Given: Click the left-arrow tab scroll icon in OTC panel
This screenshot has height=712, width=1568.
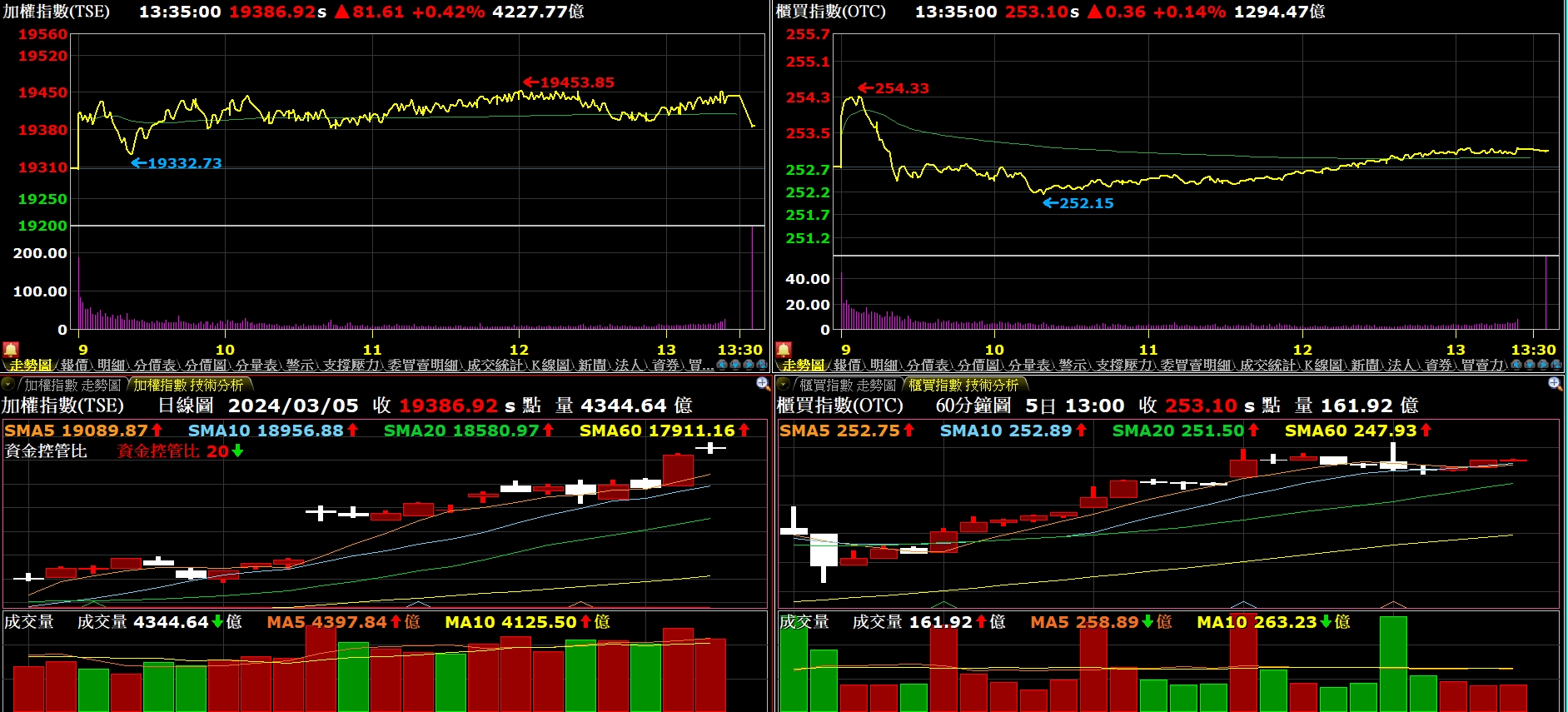Looking at the screenshot, I should 1516,365.
